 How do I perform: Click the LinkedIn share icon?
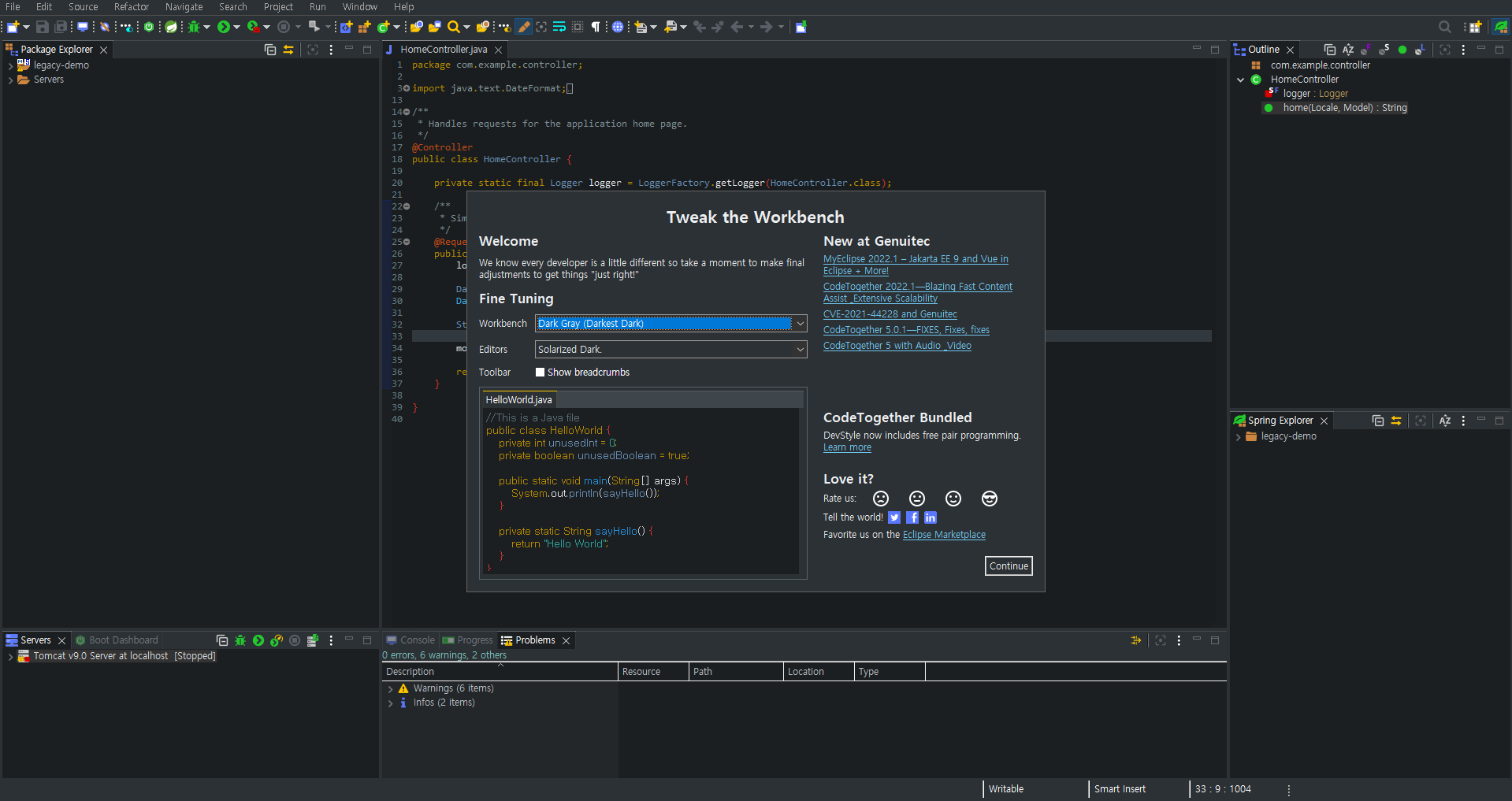coord(931,517)
